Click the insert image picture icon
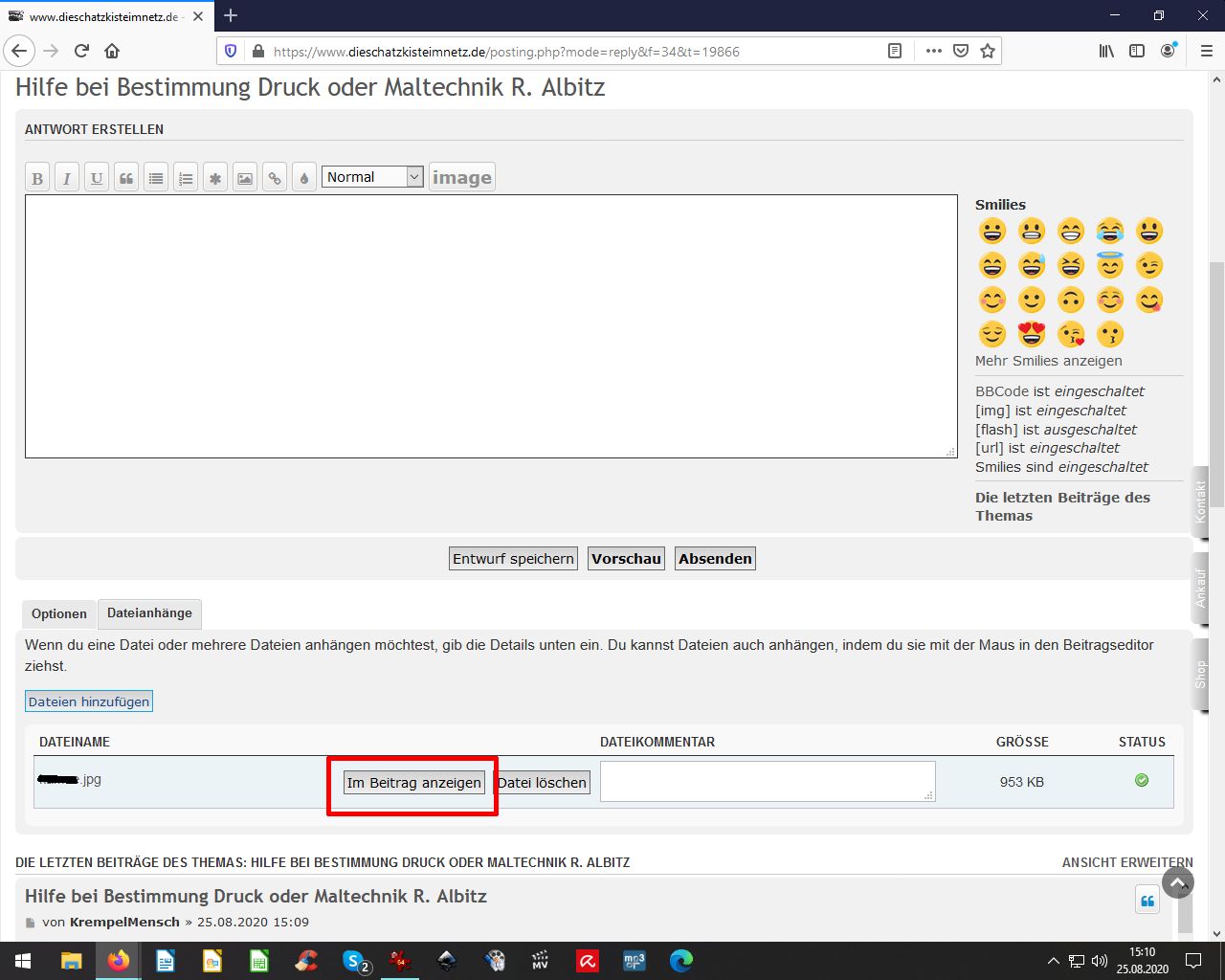 [245, 178]
